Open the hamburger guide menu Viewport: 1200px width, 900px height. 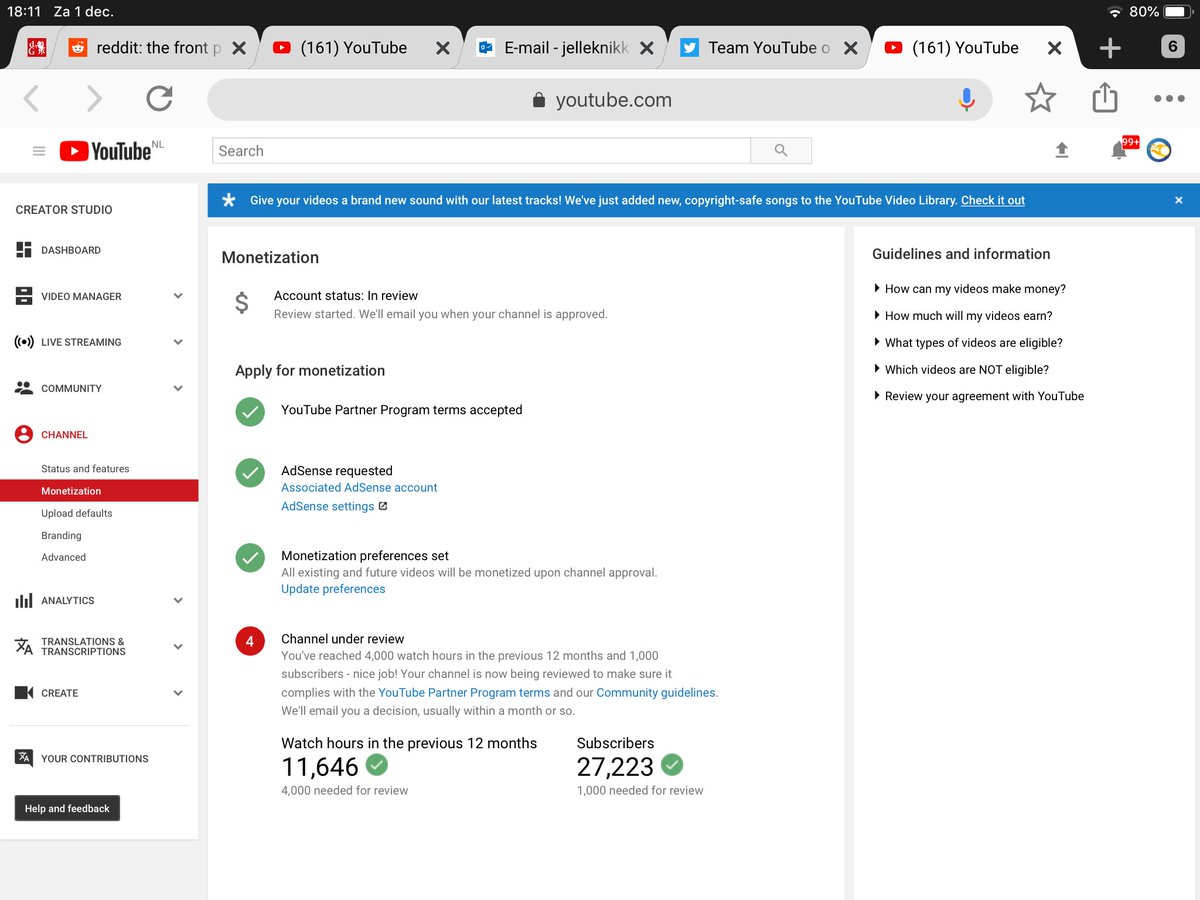click(x=39, y=151)
